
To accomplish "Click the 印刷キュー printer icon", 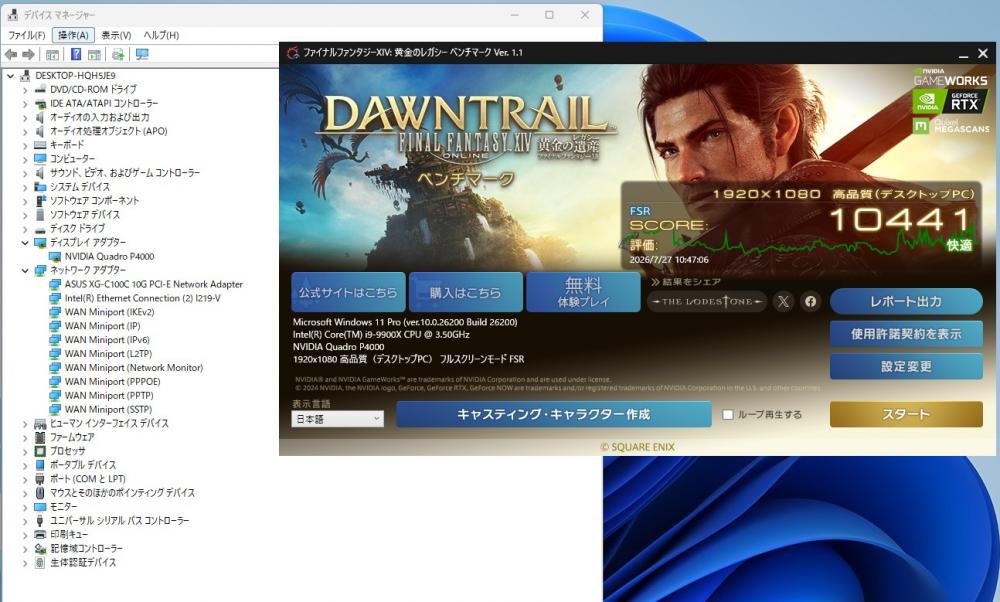I will coord(40,534).
